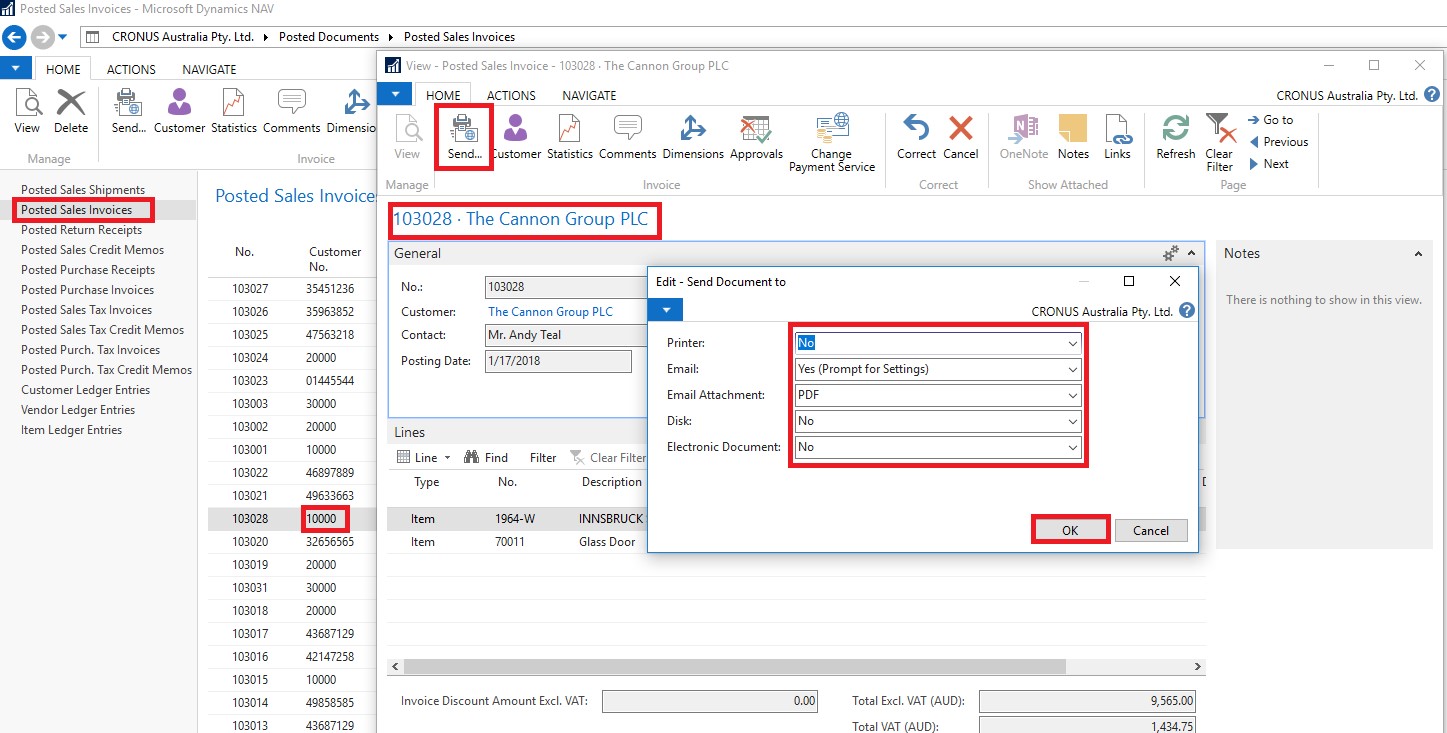The image size is (1447, 733).
Task: Open the Email Attachment dropdown
Action: (1072, 395)
